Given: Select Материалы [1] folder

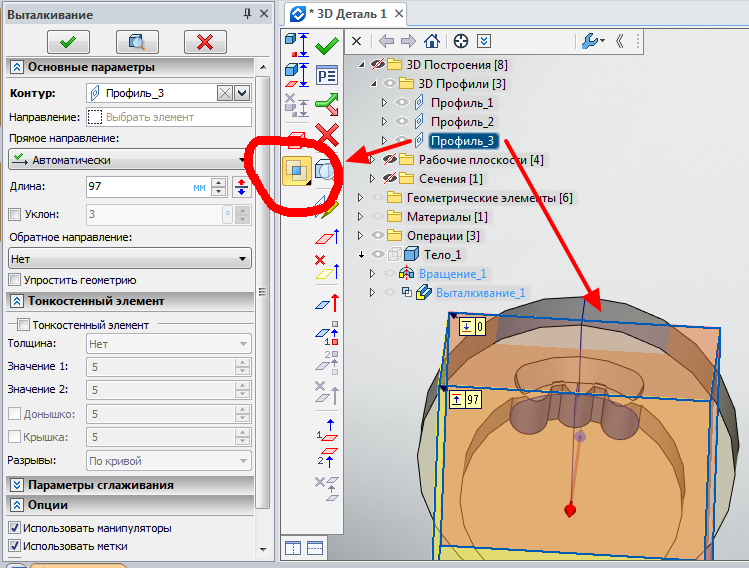Looking at the screenshot, I should 447,216.
